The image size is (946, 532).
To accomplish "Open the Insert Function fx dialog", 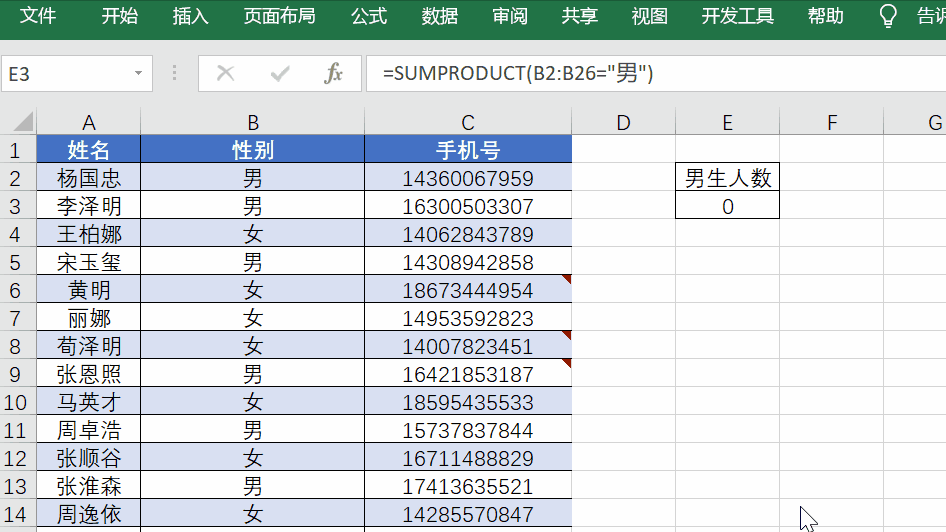I will coord(333,74).
